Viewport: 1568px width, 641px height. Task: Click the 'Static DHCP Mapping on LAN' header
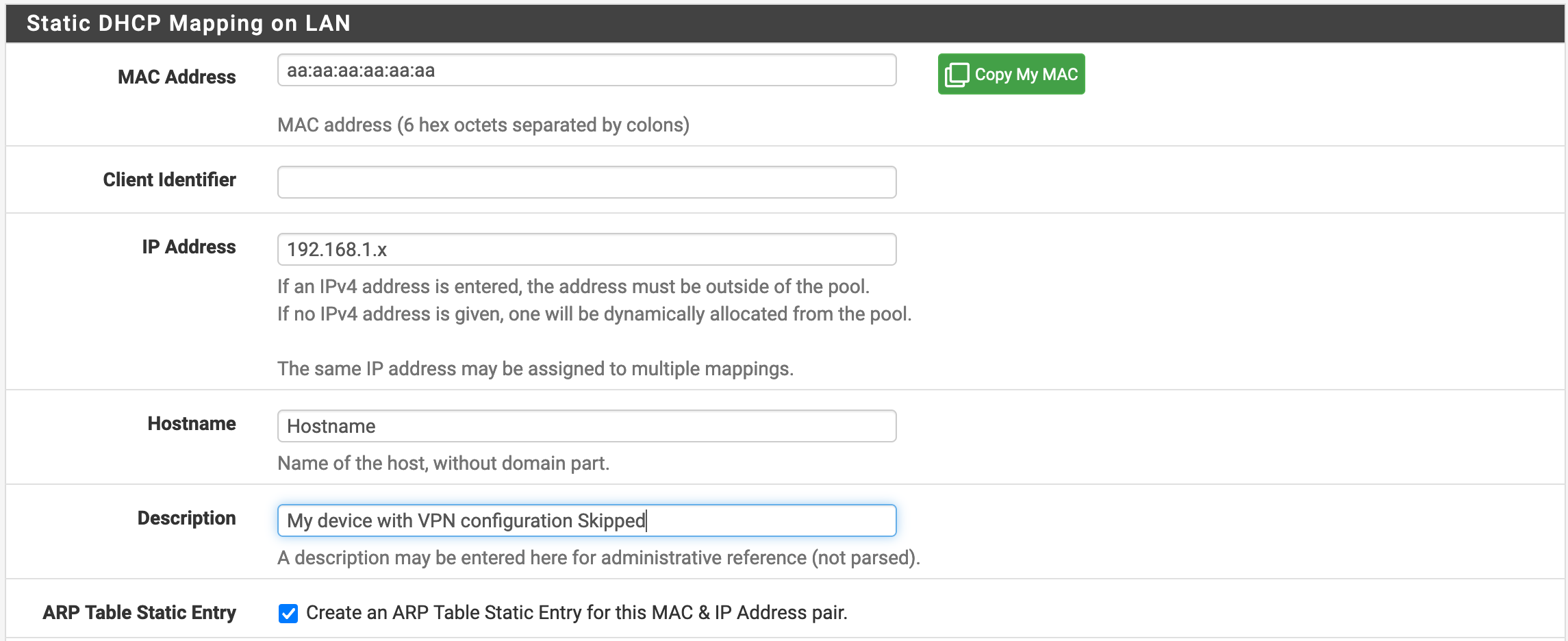click(188, 23)
